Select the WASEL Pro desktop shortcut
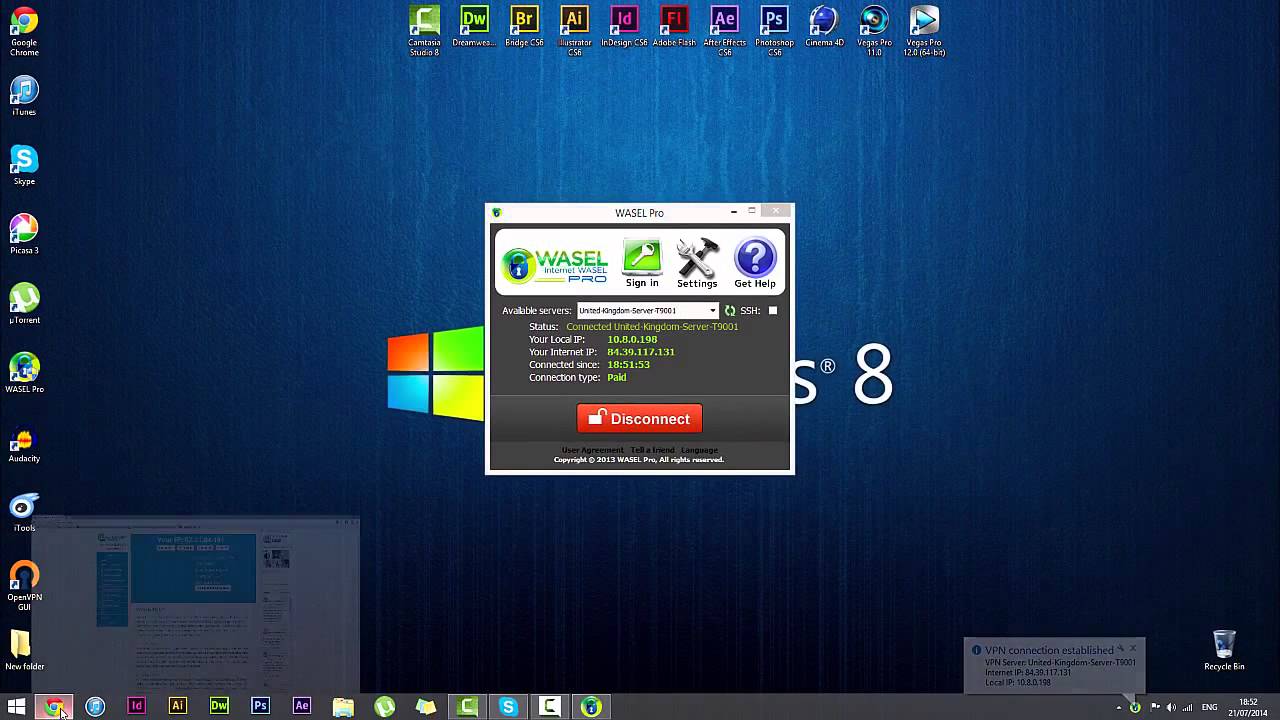This screenshot has width=1280, height=720. (24, 373)
